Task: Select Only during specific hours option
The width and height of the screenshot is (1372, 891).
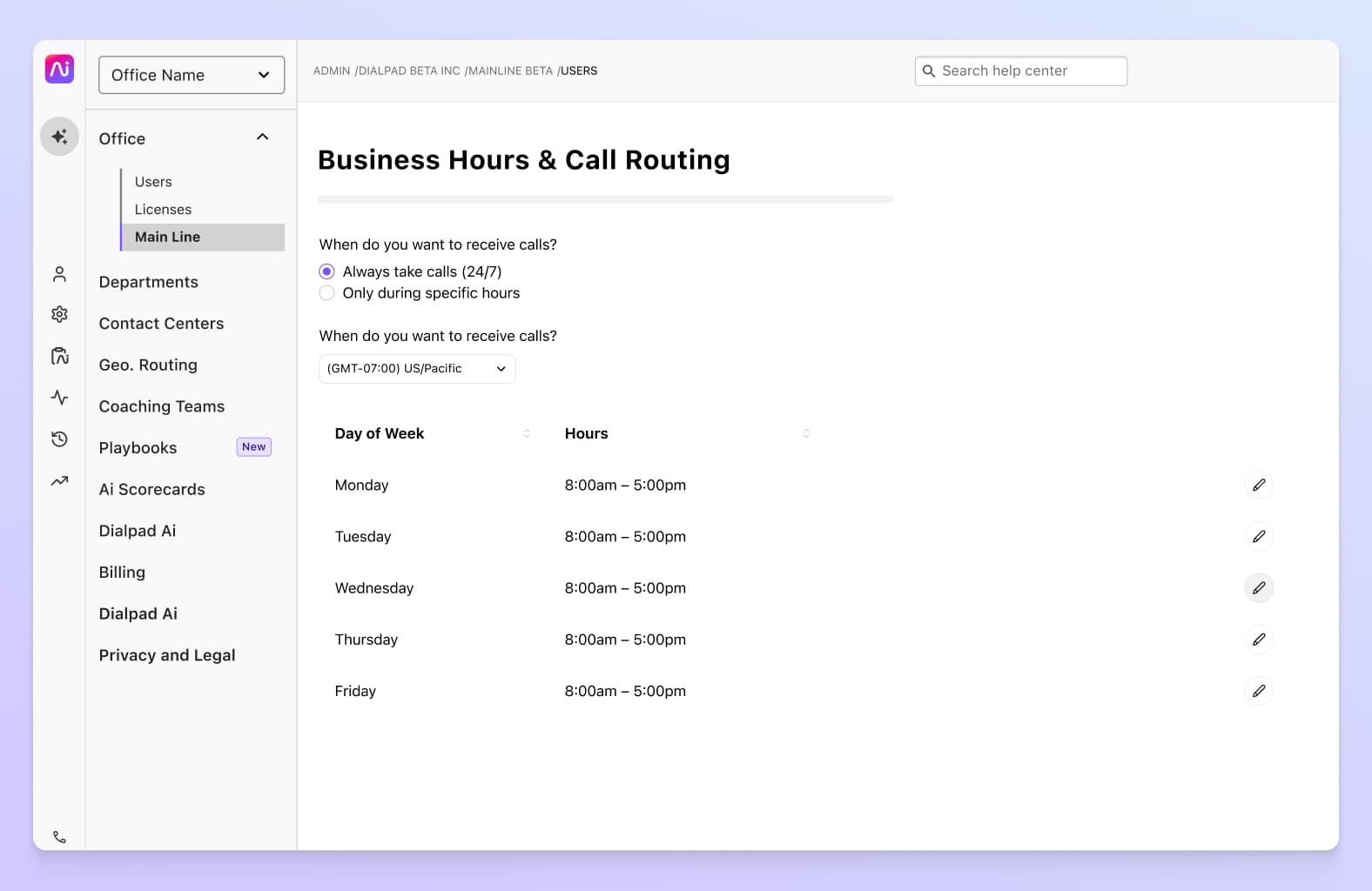Action: tap(327, 293)
